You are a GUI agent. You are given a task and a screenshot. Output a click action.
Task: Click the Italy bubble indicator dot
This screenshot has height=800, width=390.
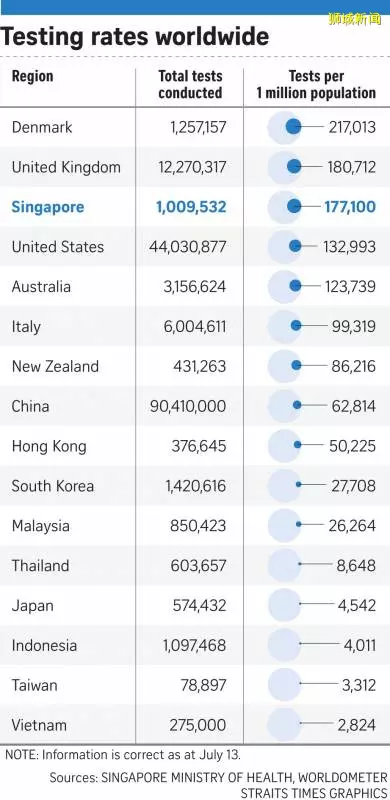[x=296, y=326]
